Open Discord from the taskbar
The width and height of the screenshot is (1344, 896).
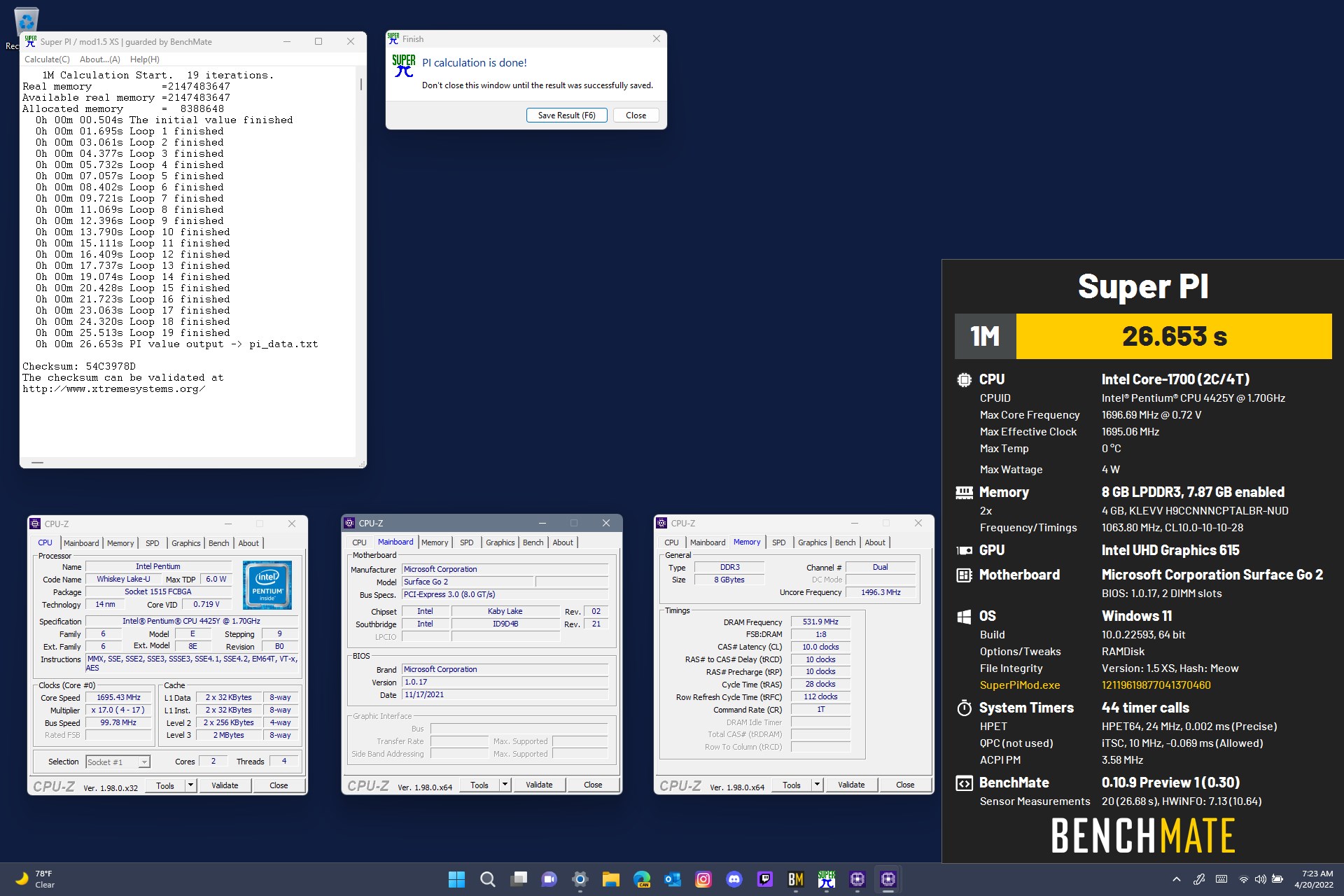(x=734, y=879)
